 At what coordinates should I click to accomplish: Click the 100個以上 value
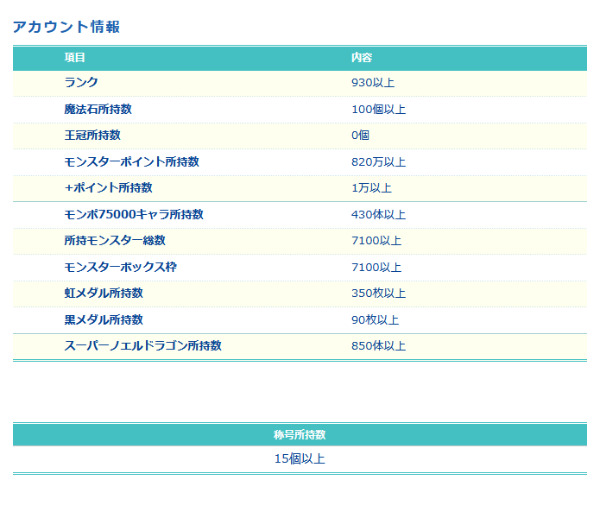378,109
